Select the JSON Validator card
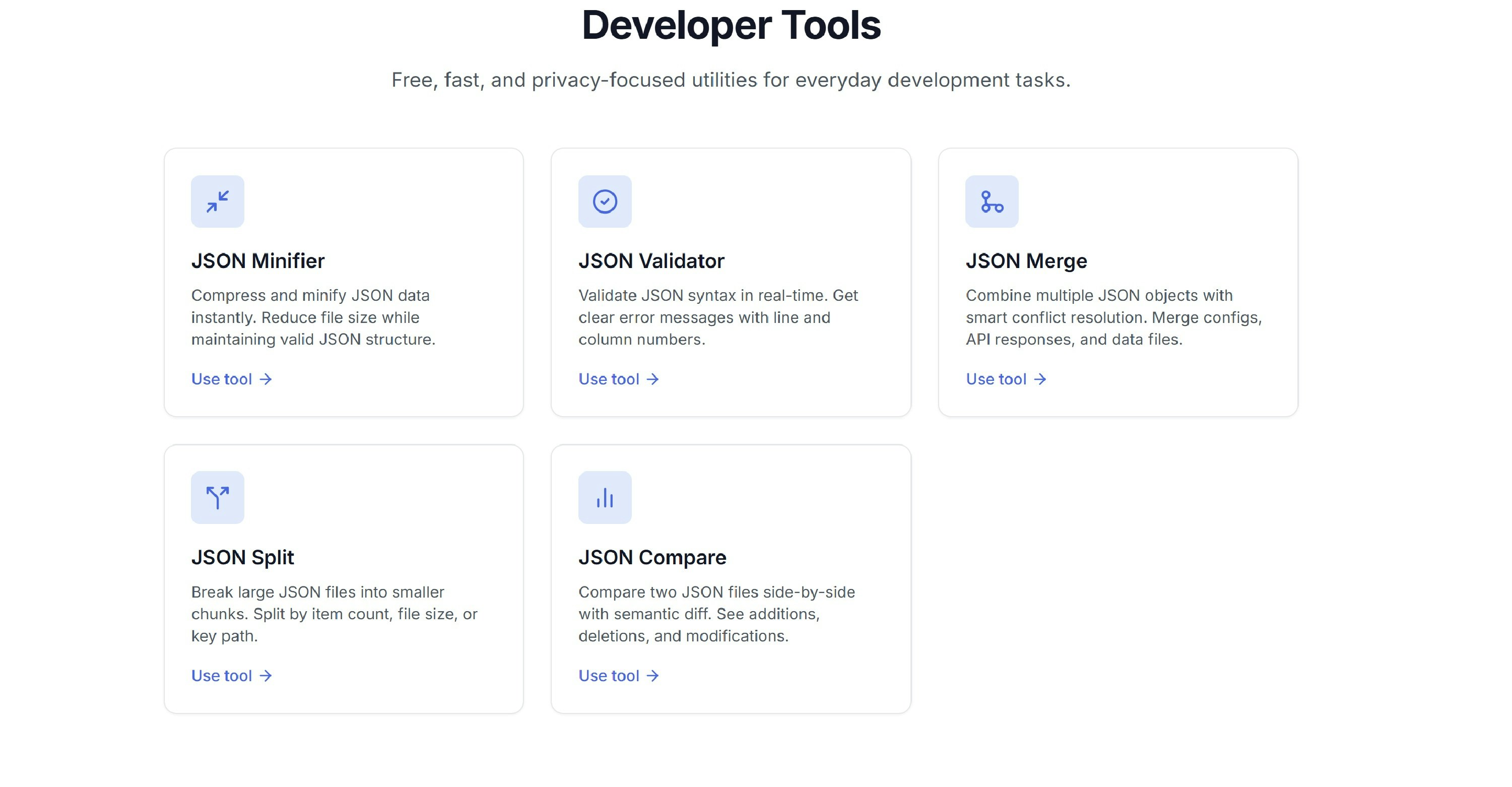The image size is (1512, 787). [x=732, y=282]
